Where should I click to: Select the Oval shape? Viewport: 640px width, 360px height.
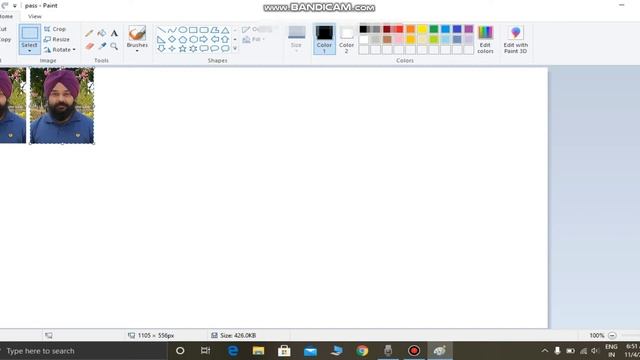182,30
